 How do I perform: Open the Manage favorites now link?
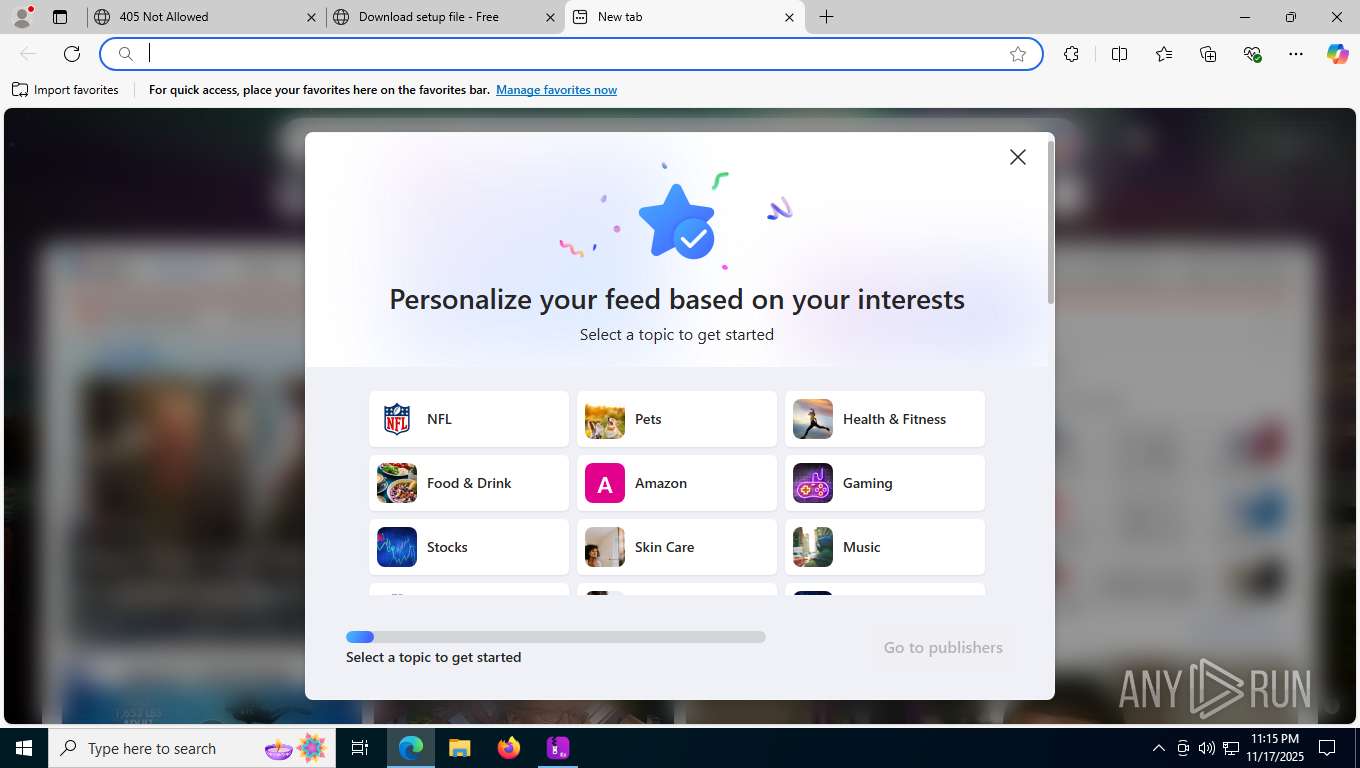pos(556,90)
